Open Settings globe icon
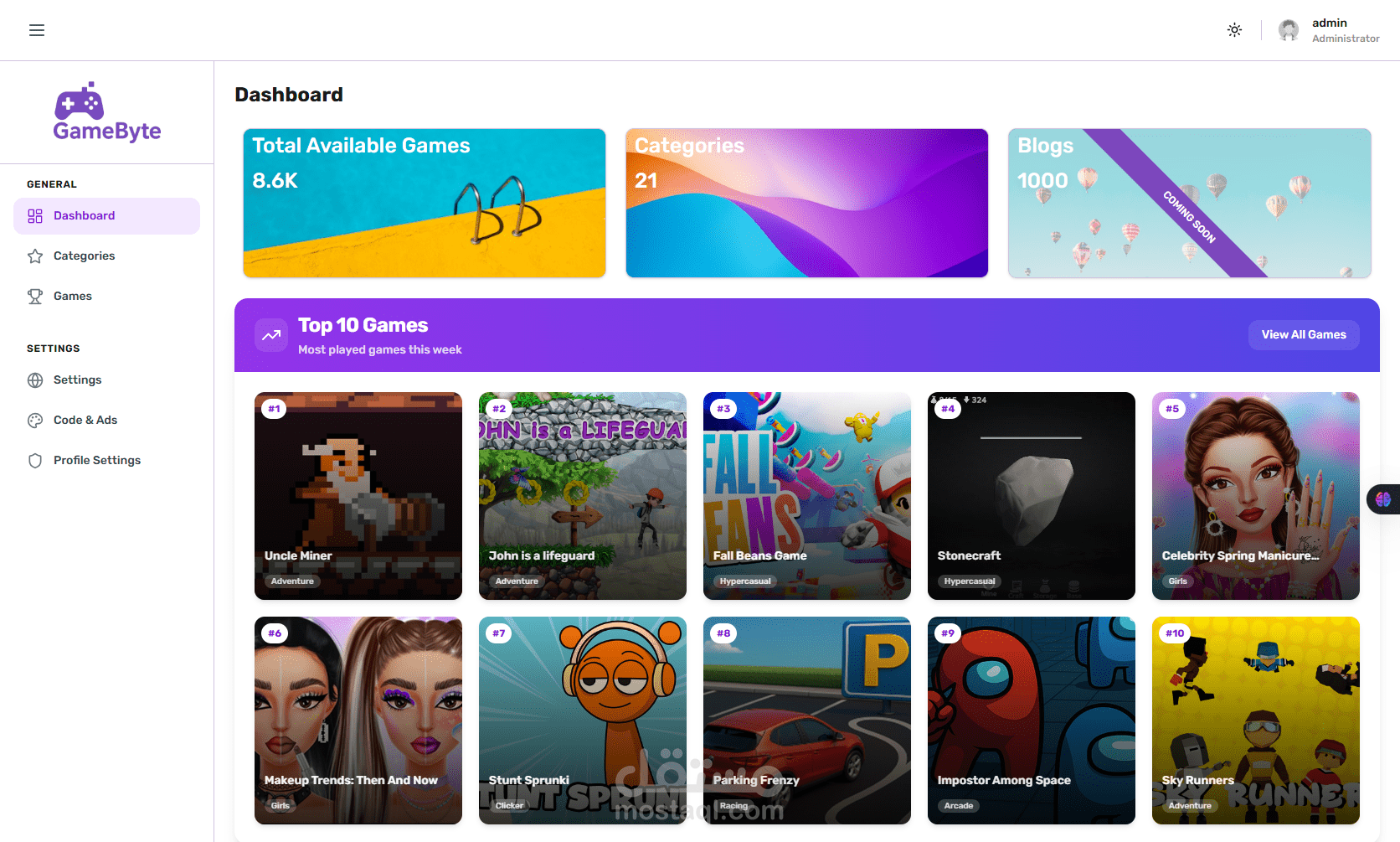Screen dimensions: 1400x842 (35, 380)
